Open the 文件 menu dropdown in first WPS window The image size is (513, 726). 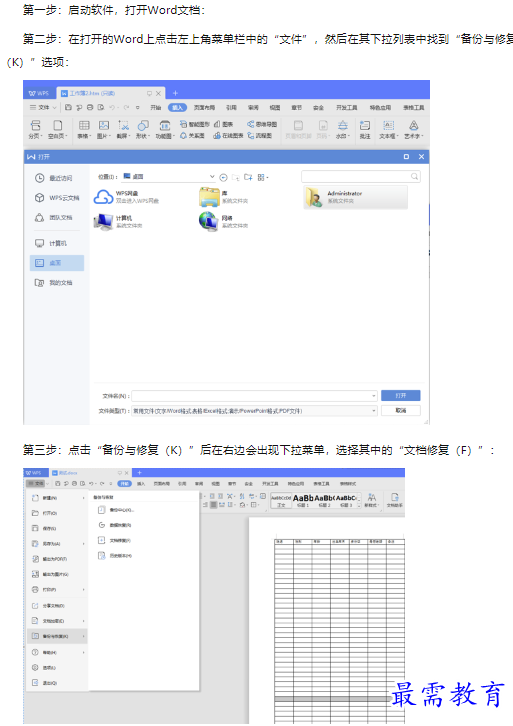pos(43,107)
